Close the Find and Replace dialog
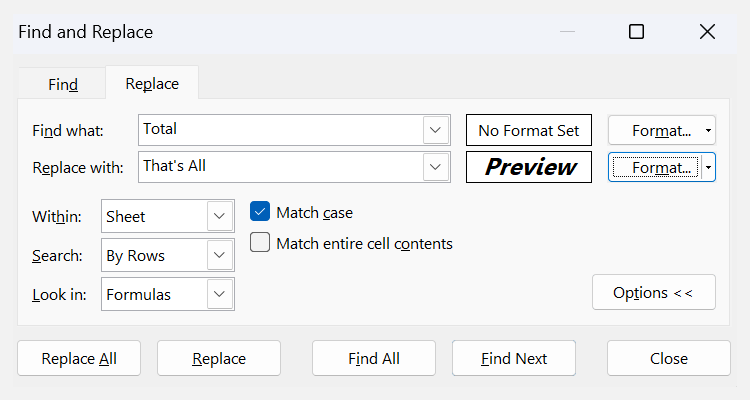Viewport: 750px width, 400px height. pos(708,32)
